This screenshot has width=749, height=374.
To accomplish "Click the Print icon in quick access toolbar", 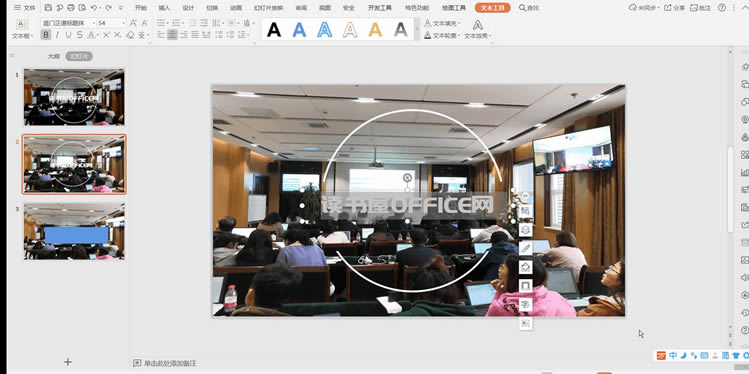I will [x=71, y=8].
